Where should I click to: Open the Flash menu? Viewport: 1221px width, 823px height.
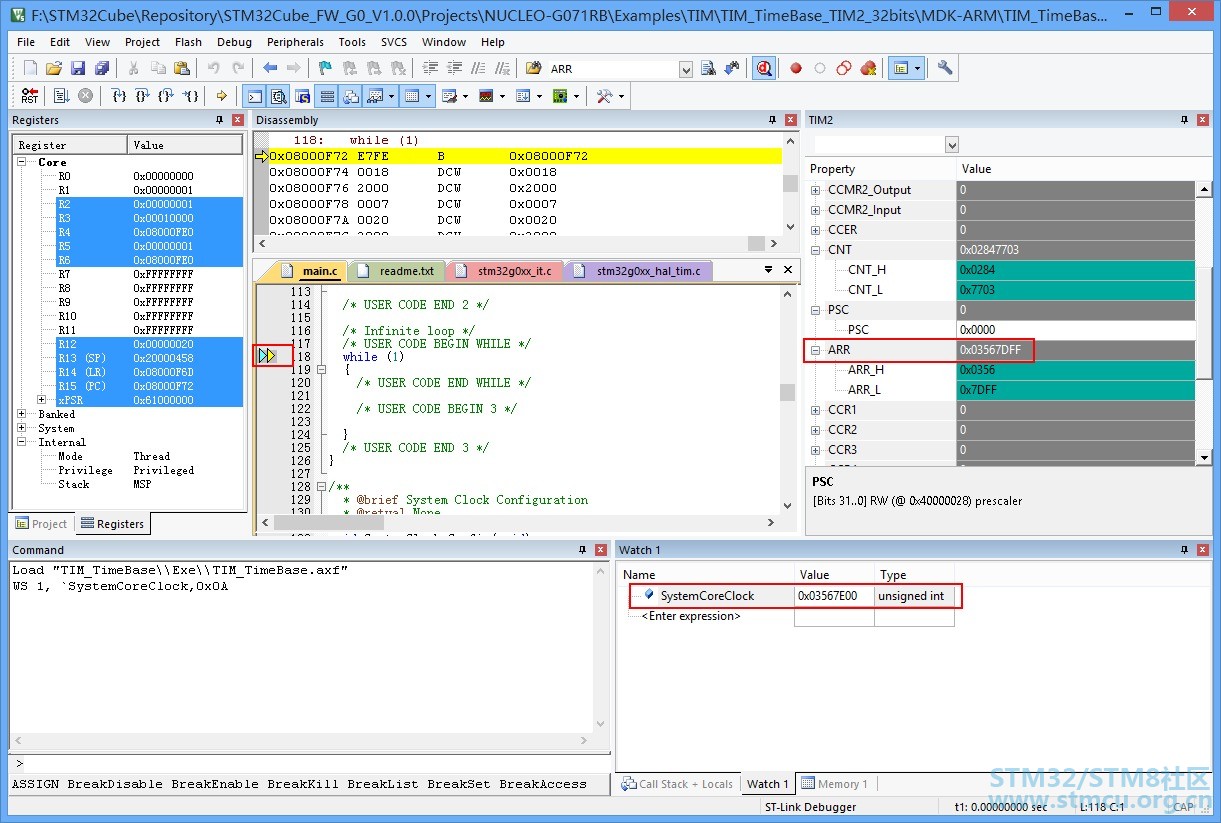click(x=188, y=42)
